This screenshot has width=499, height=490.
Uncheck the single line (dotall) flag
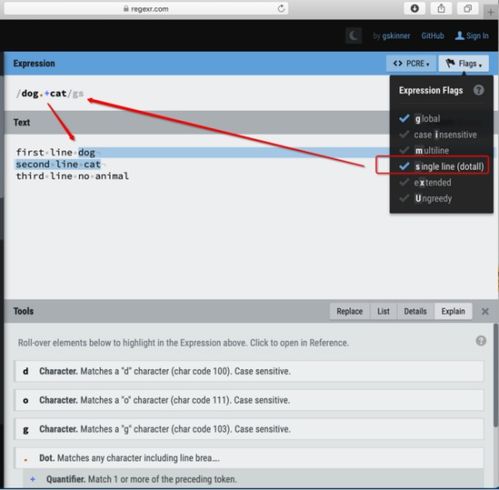[x=441, y=166]
